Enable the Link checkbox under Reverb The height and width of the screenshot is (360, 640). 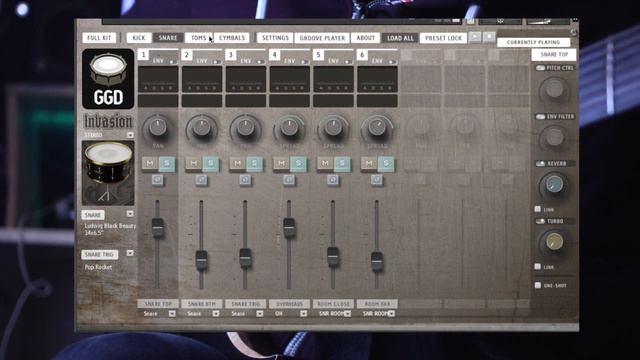click(538, 209)
